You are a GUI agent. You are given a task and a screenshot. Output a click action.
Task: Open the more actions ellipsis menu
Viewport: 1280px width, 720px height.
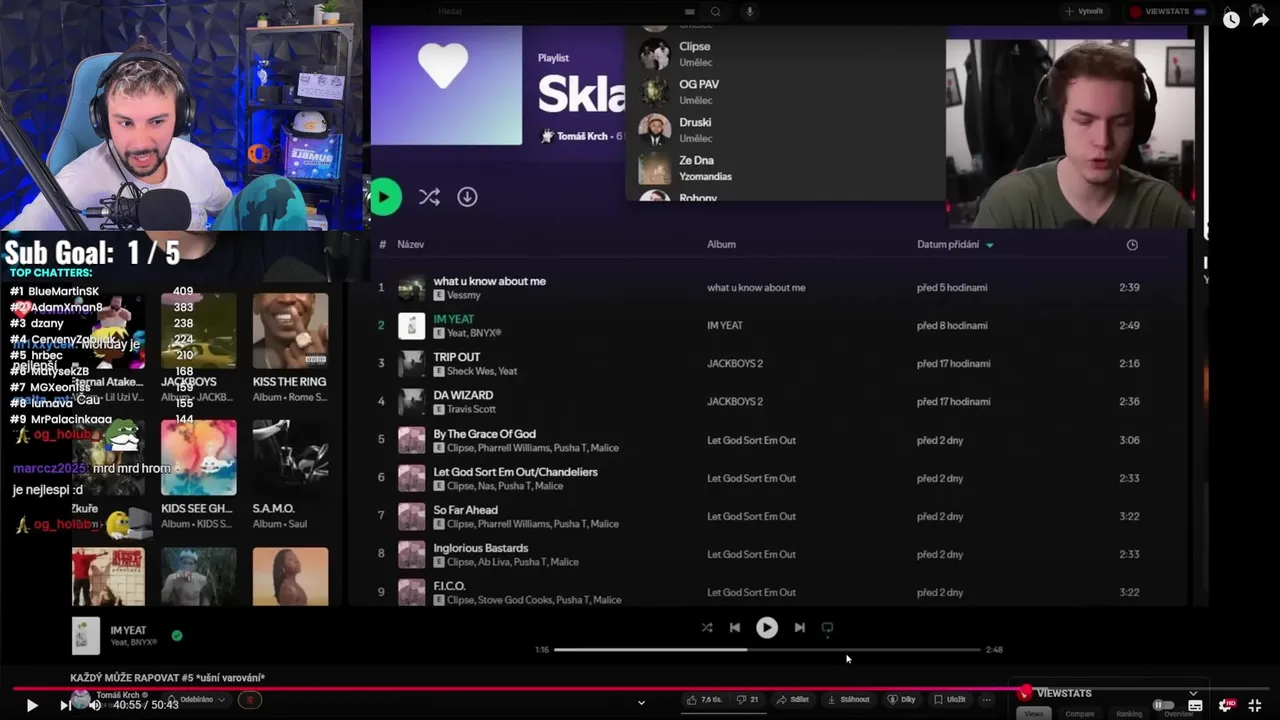click(986, 700)
